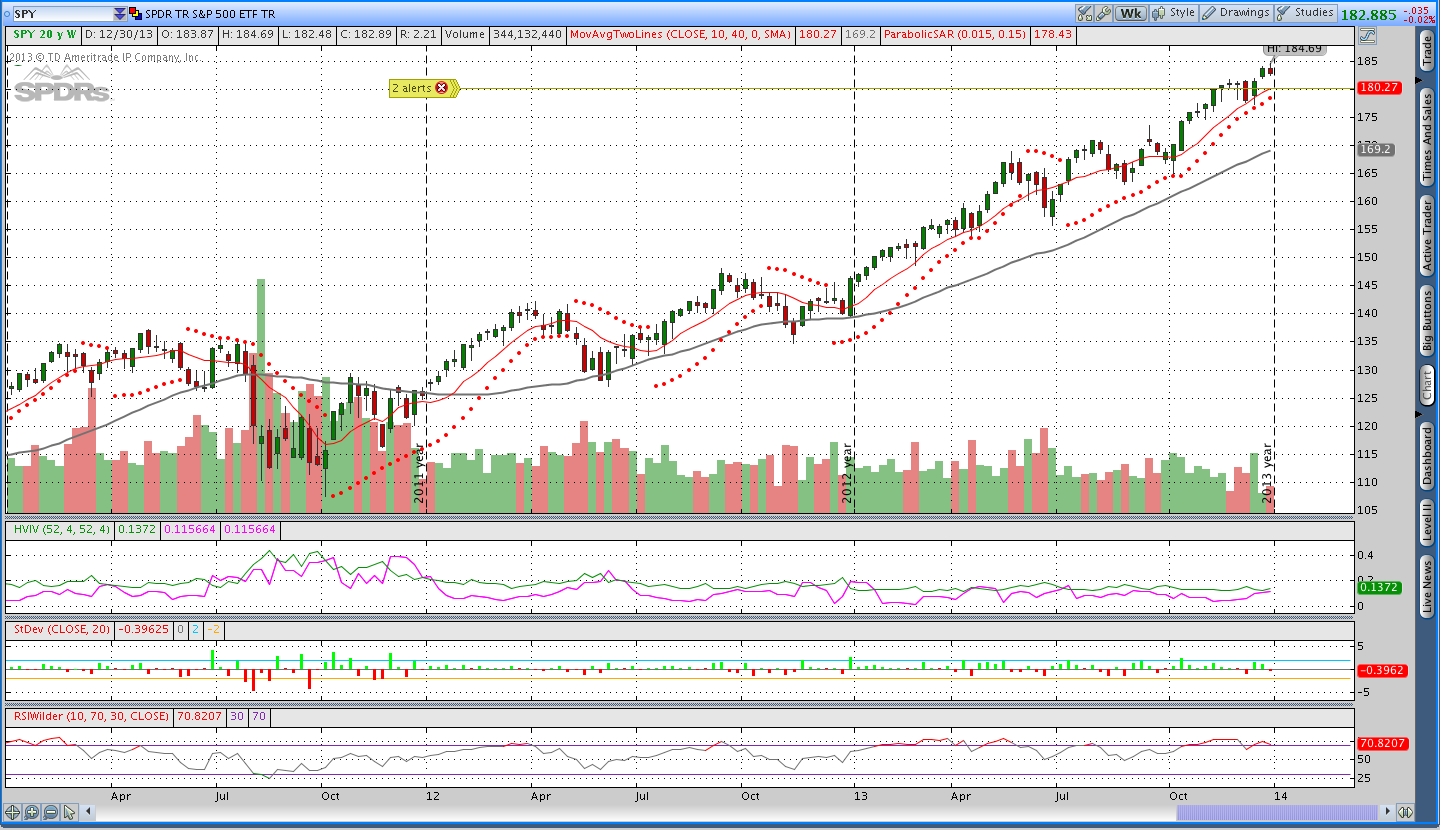Open the Trade side tab
1440x830 pixels.
(x=1428, y=51)
